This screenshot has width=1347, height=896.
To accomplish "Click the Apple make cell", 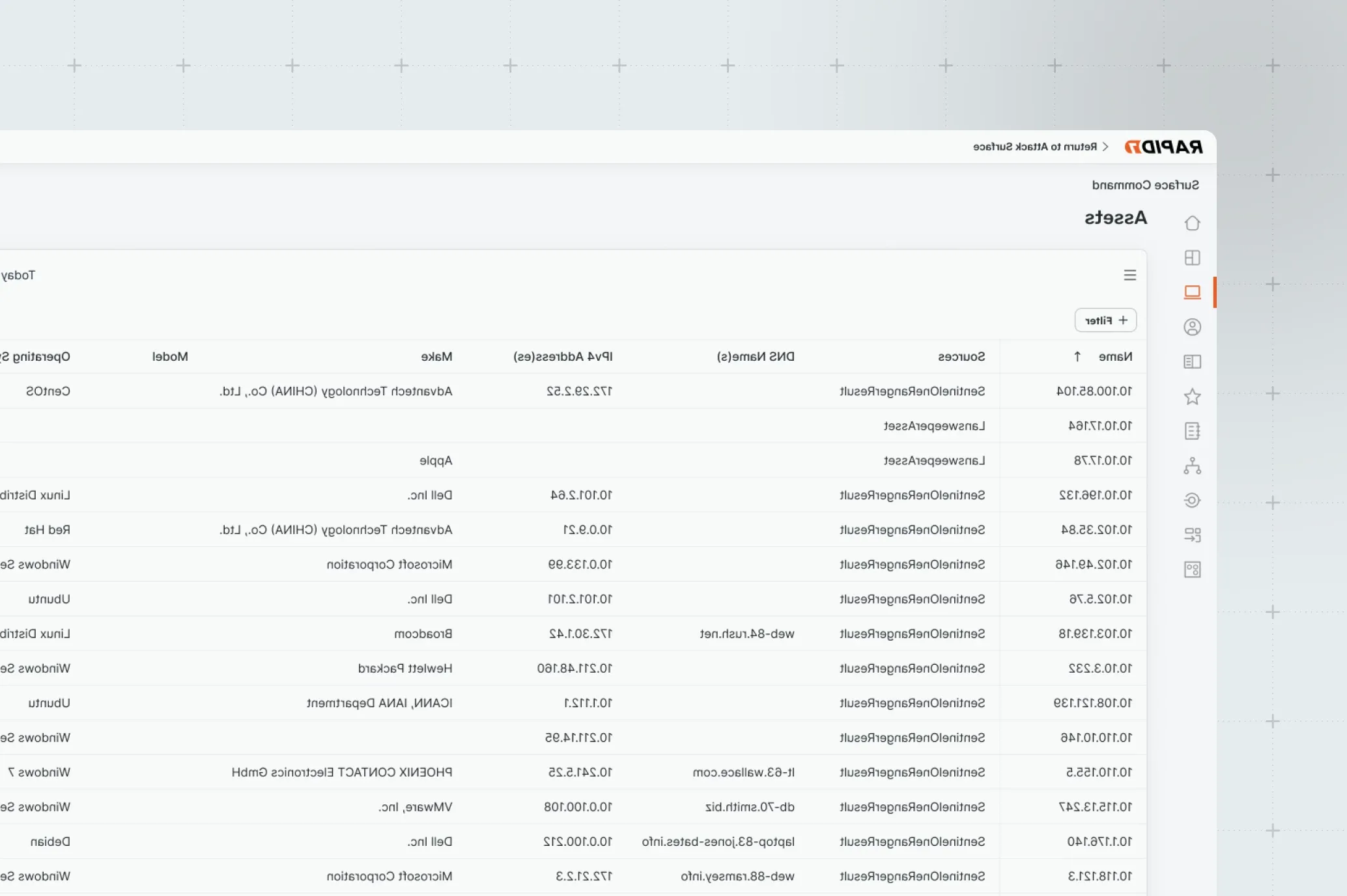I will click(x=436, y=460).
